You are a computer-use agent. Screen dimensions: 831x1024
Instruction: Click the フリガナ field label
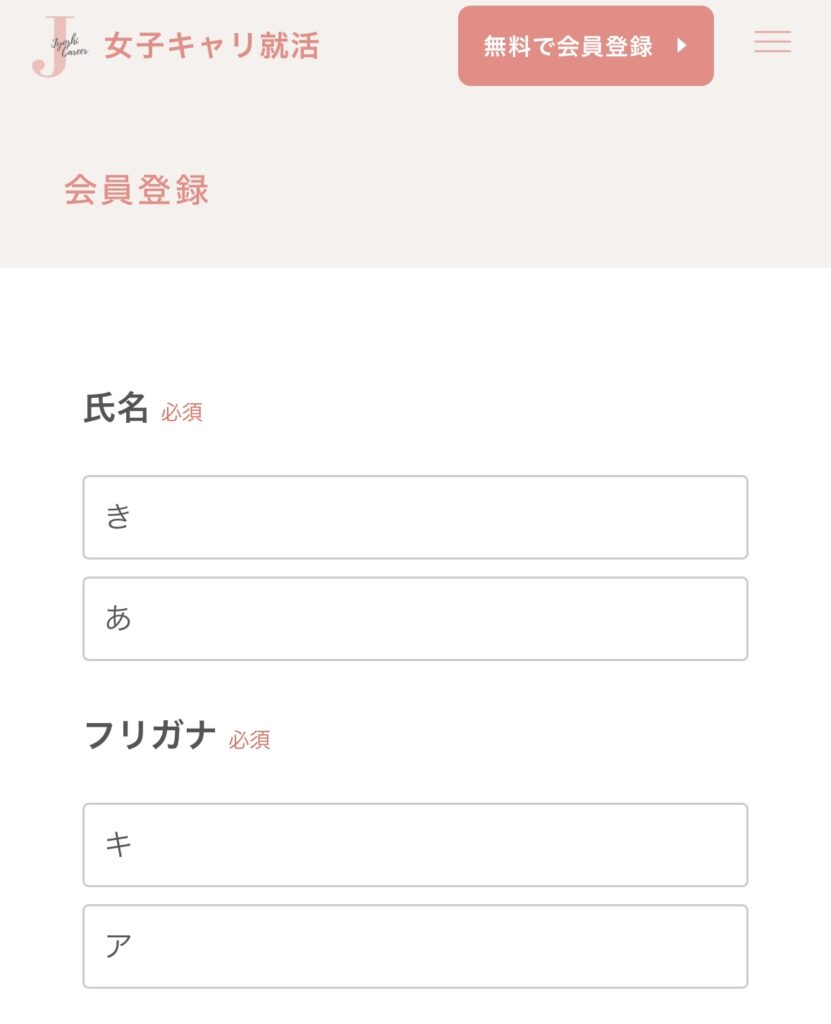[150, 736]
